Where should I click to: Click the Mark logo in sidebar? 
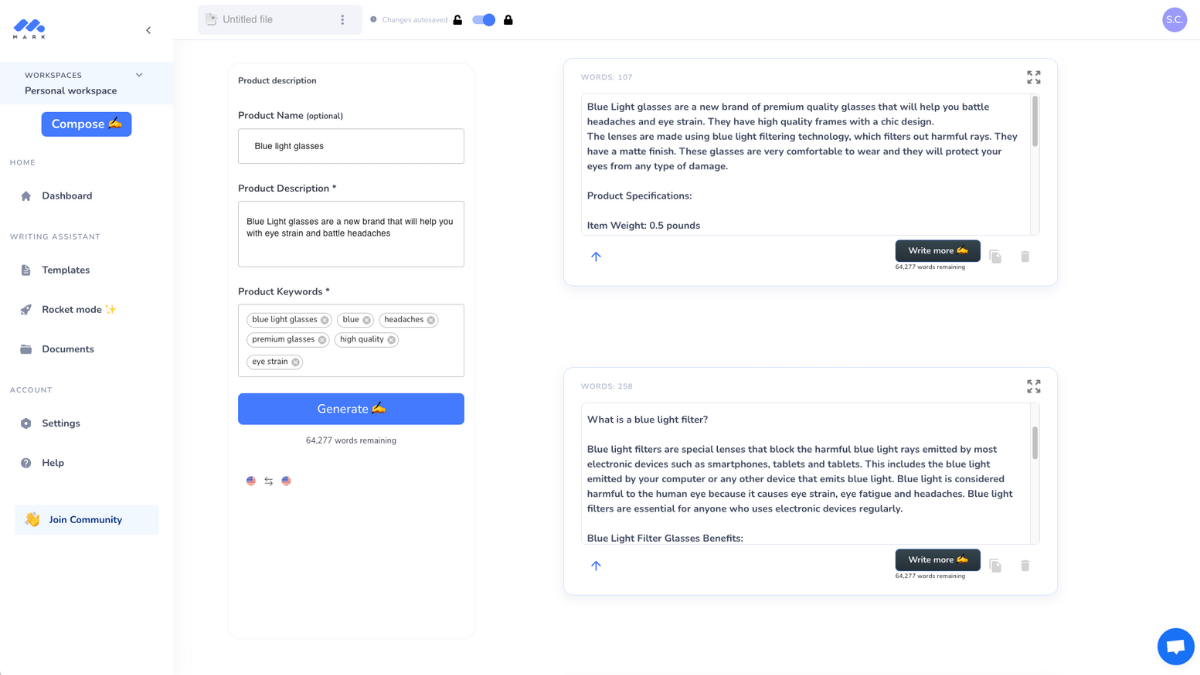(x=30, y=29)
